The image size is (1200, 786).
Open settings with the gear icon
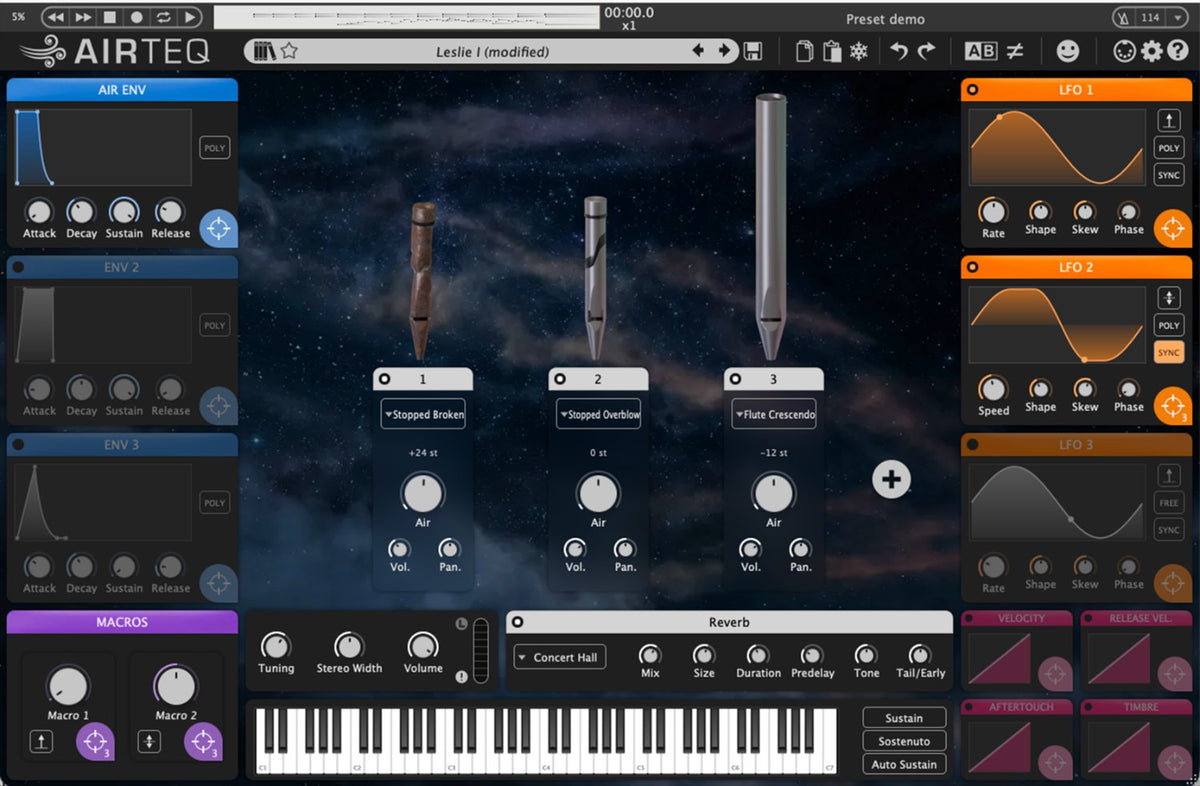[1152, 51]
